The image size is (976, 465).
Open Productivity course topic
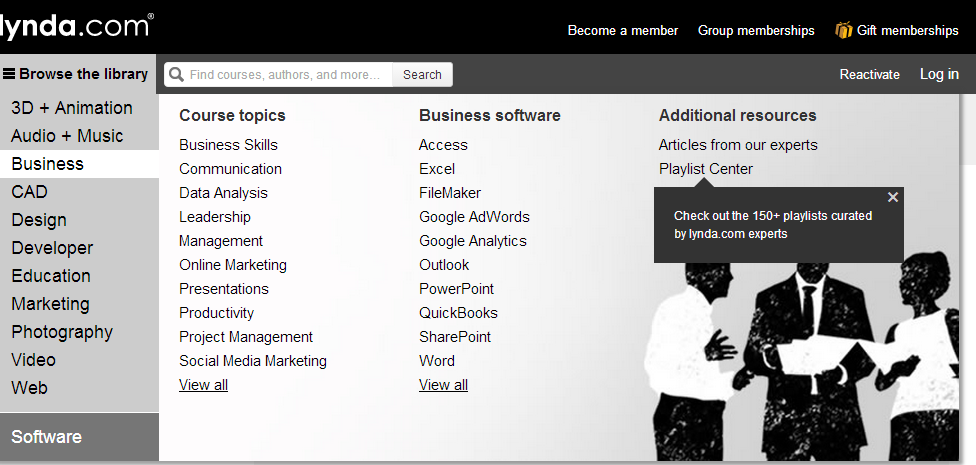(217, 313)
